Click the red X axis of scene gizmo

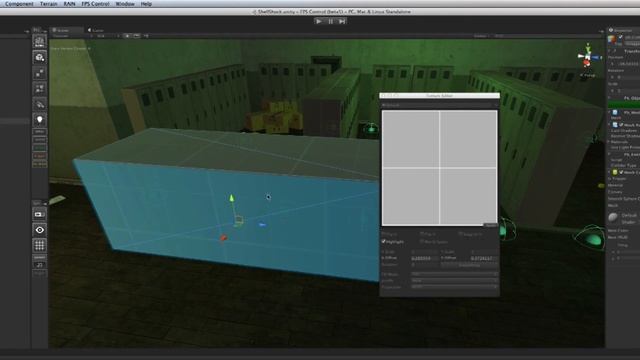click(x=587, y=63)
